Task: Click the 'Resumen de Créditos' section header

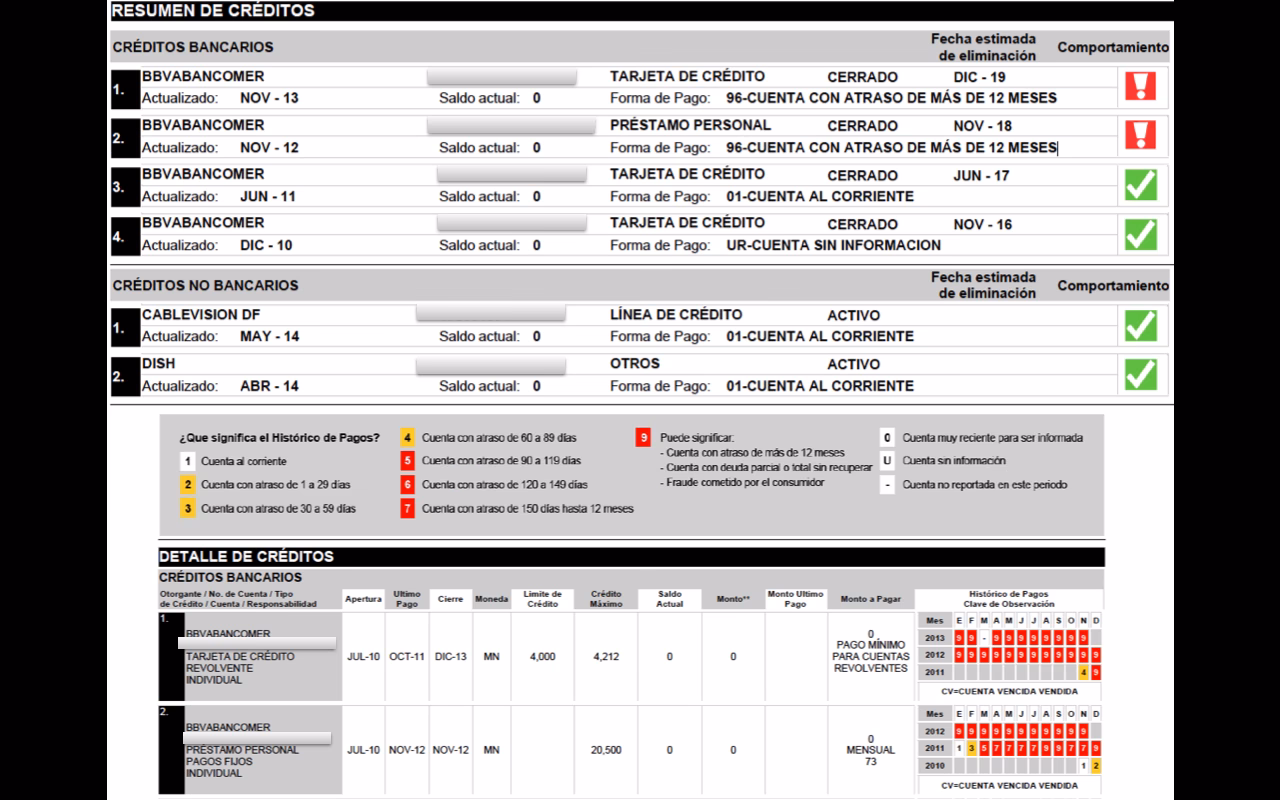Action: tap(213, 11)
